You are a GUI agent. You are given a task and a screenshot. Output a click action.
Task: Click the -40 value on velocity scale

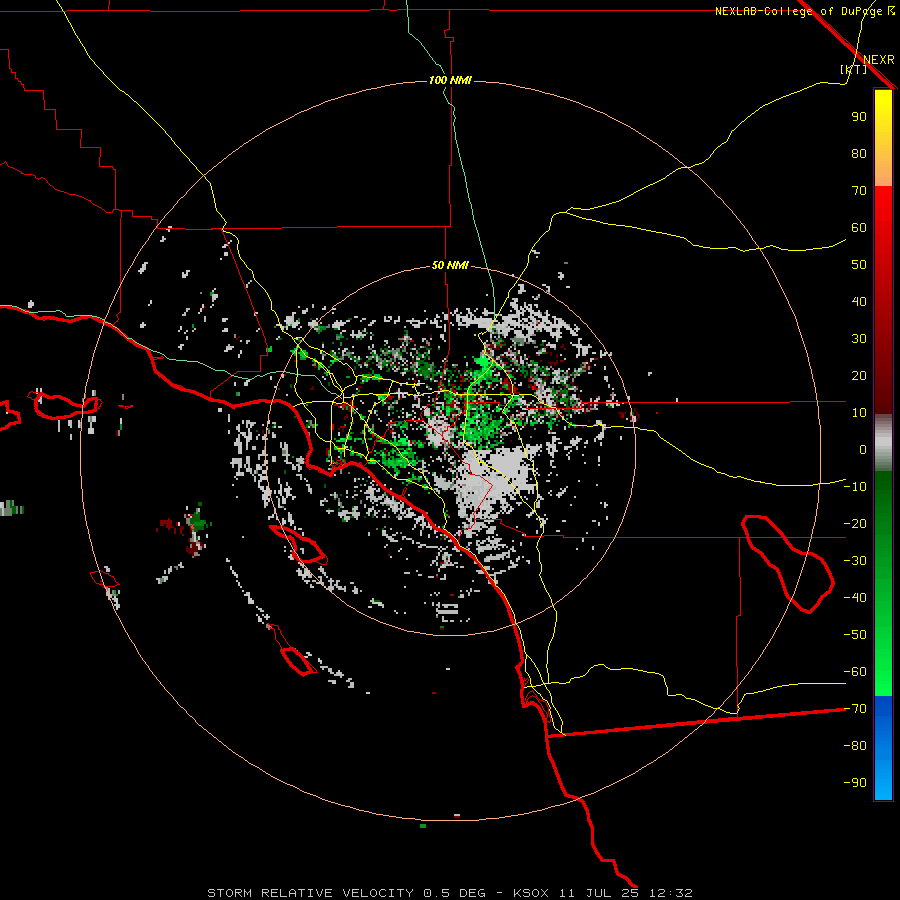pos(855,598)
